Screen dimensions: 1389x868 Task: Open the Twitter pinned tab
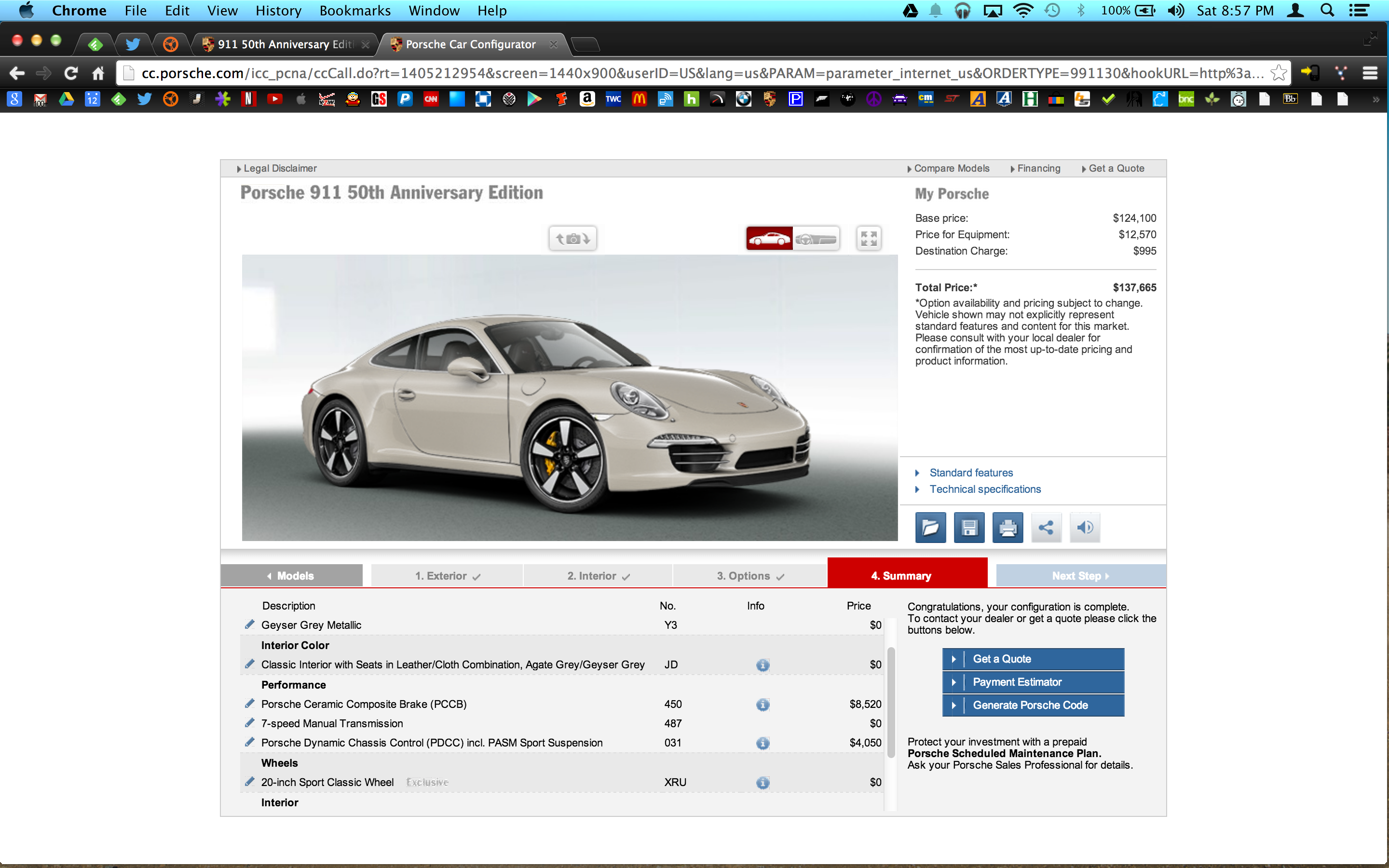coord(133,44)
